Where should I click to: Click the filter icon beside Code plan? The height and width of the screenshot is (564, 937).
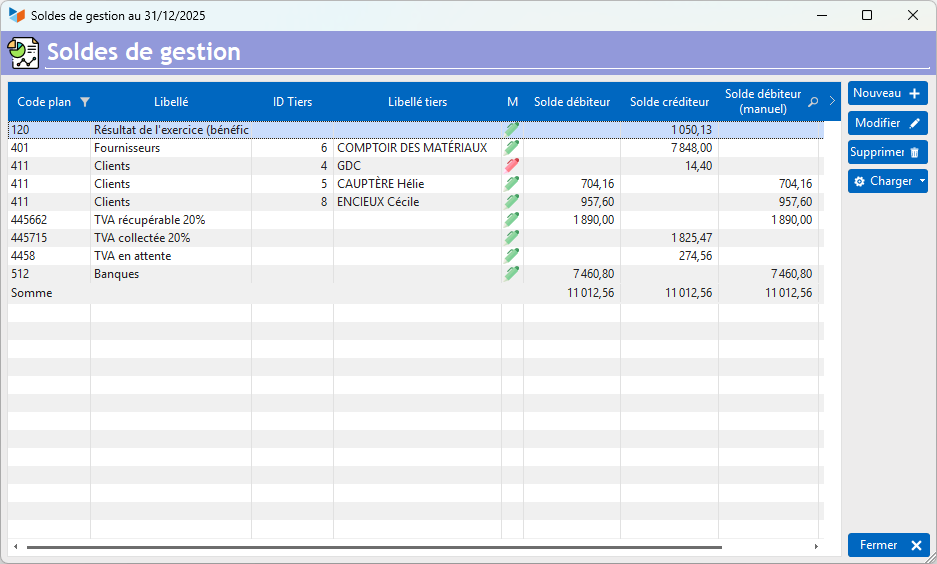click(x=85, y=102)
